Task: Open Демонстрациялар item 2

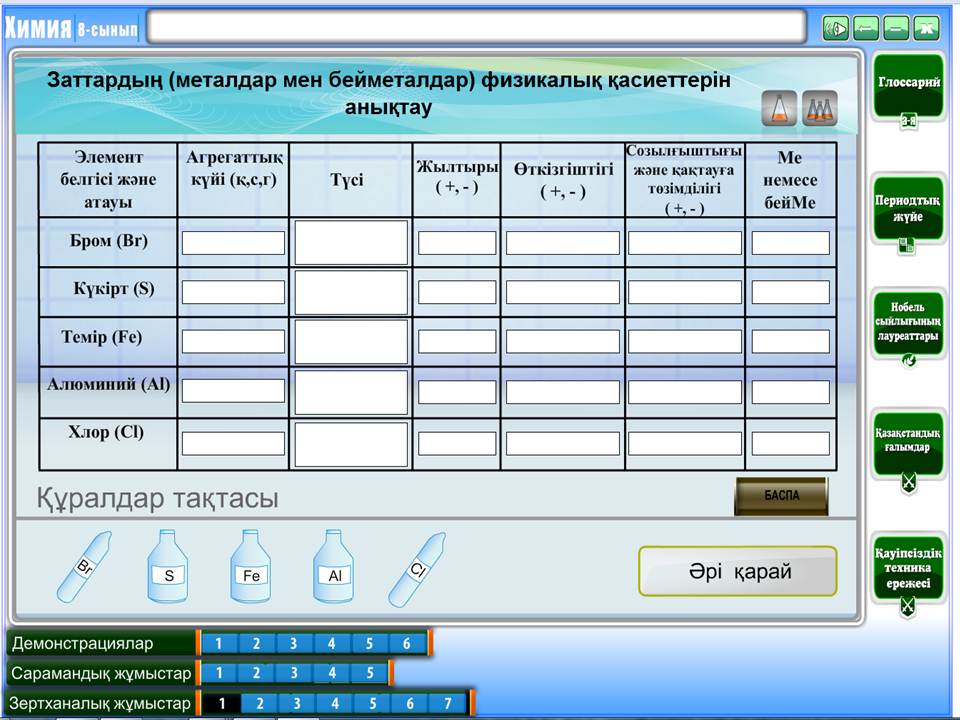Action: click(x=257, y=643)
